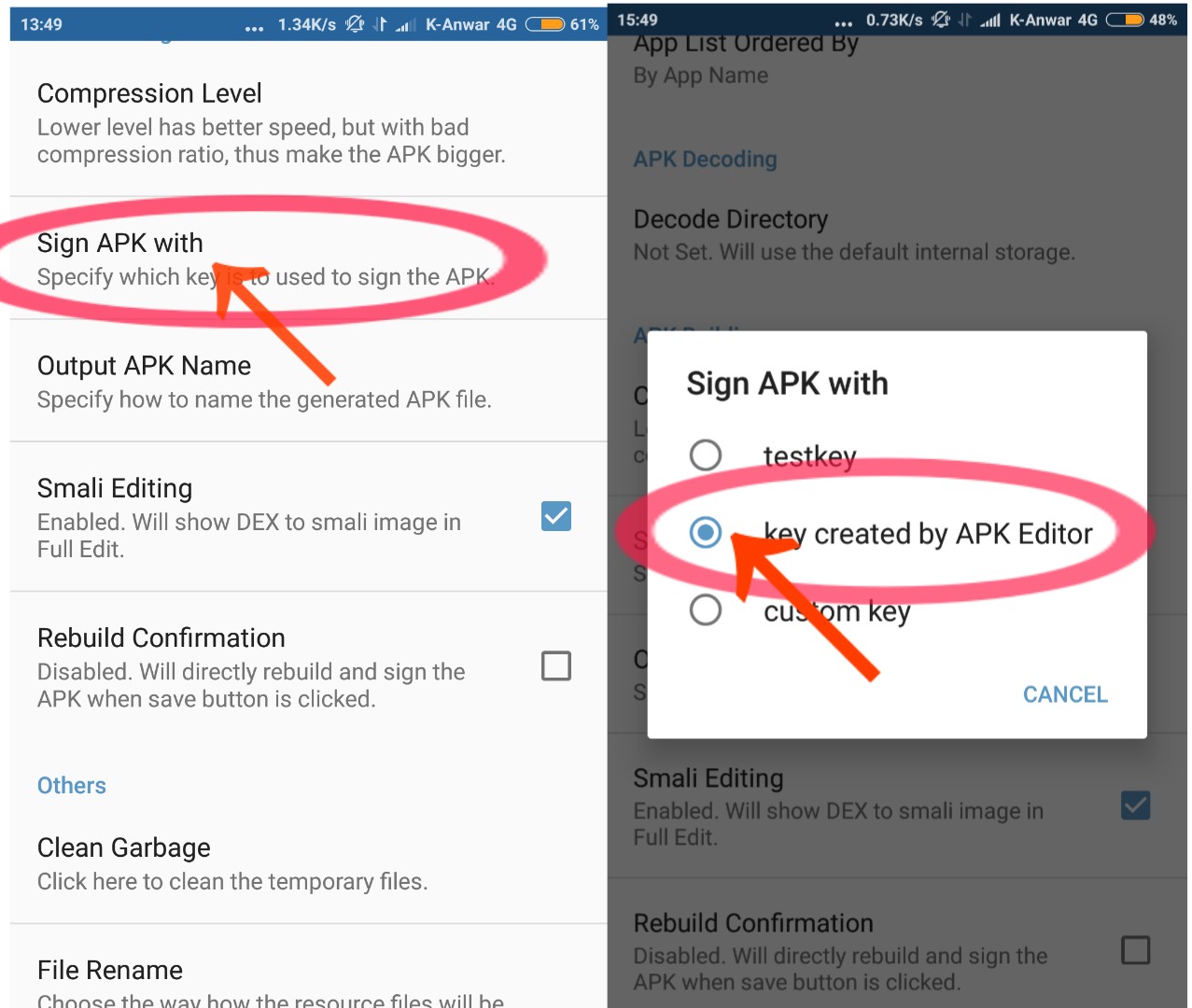
Task: Tap the dimmed App List Ordered By setting
Action: click(897, 64)
